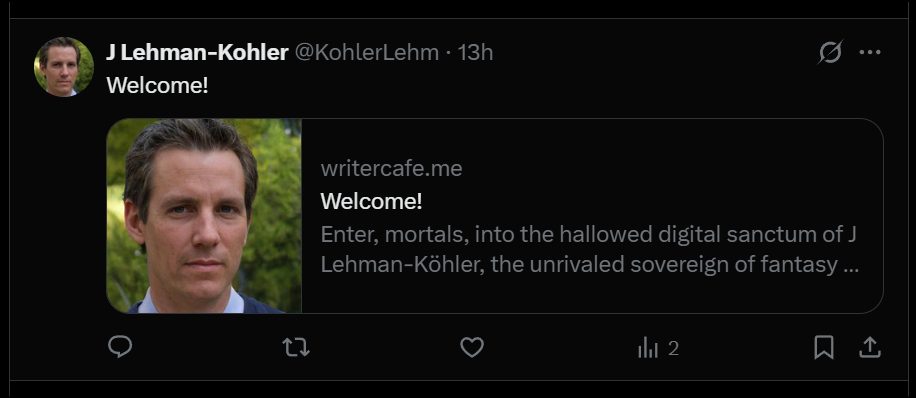Click the reply speech bubble icon
This screenshot has height=398, width=916.
click(120, 347)
